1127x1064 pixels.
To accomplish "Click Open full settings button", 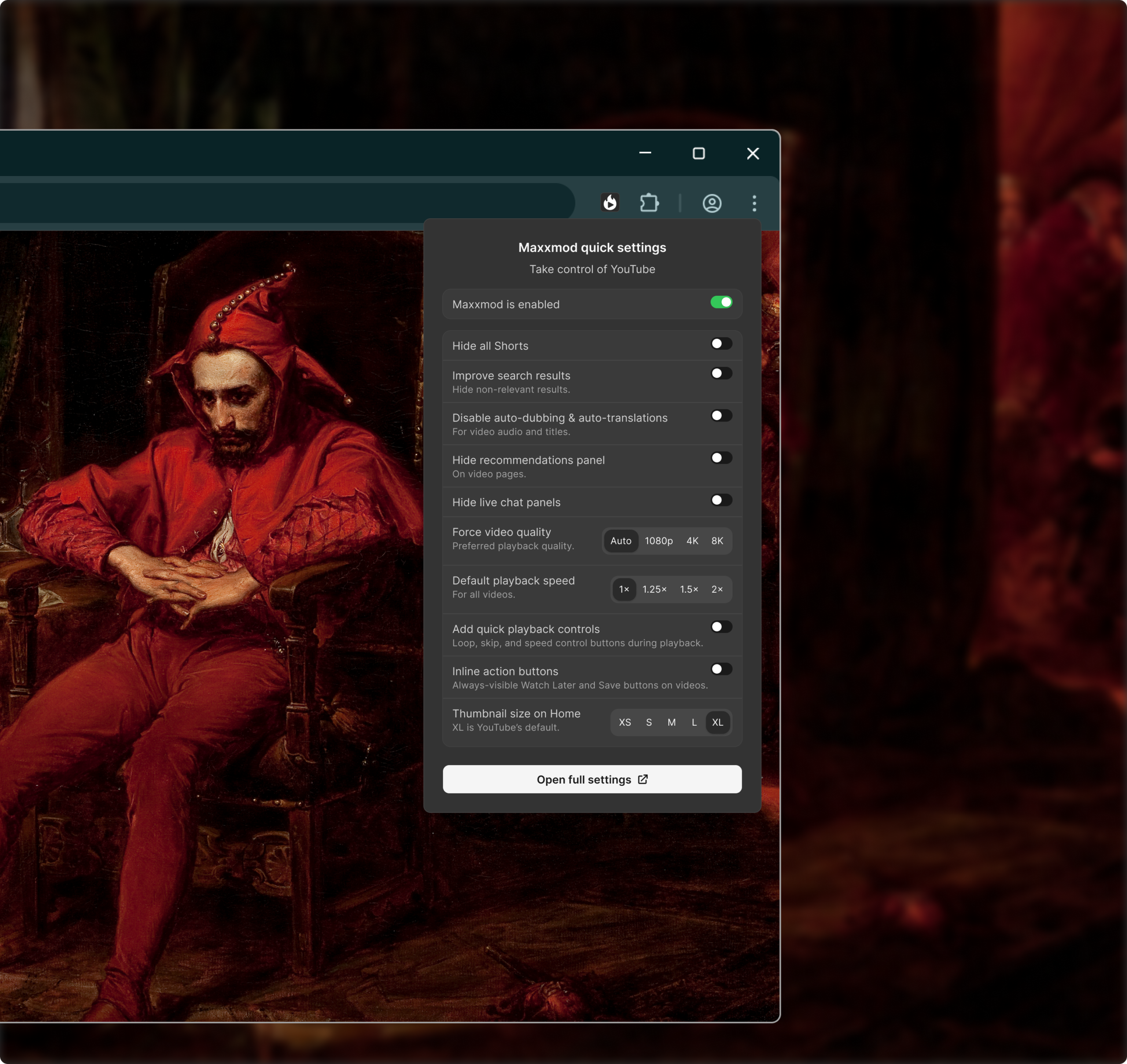I will pos(591,779).
